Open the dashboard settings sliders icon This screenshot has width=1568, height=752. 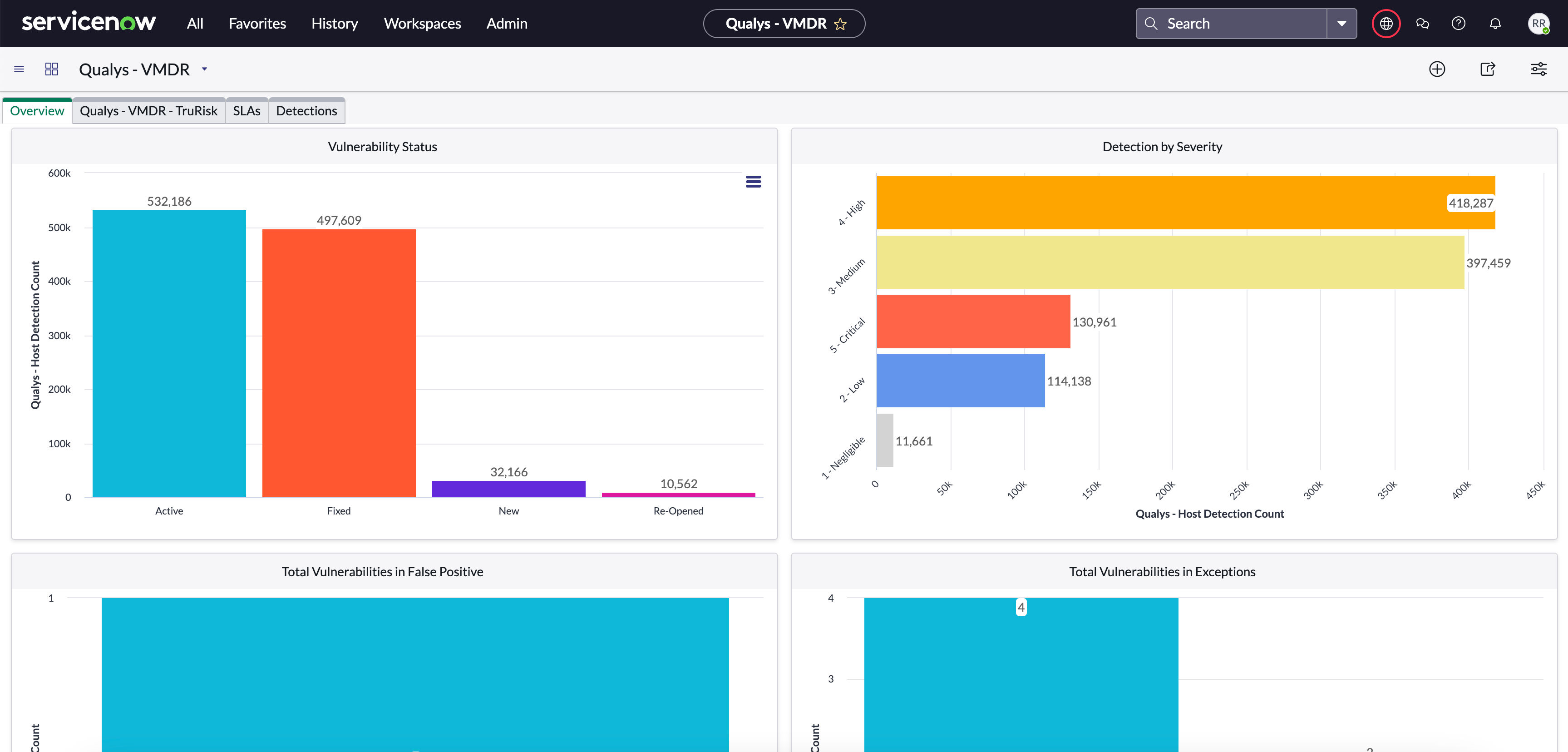(x=1538, y=69)
